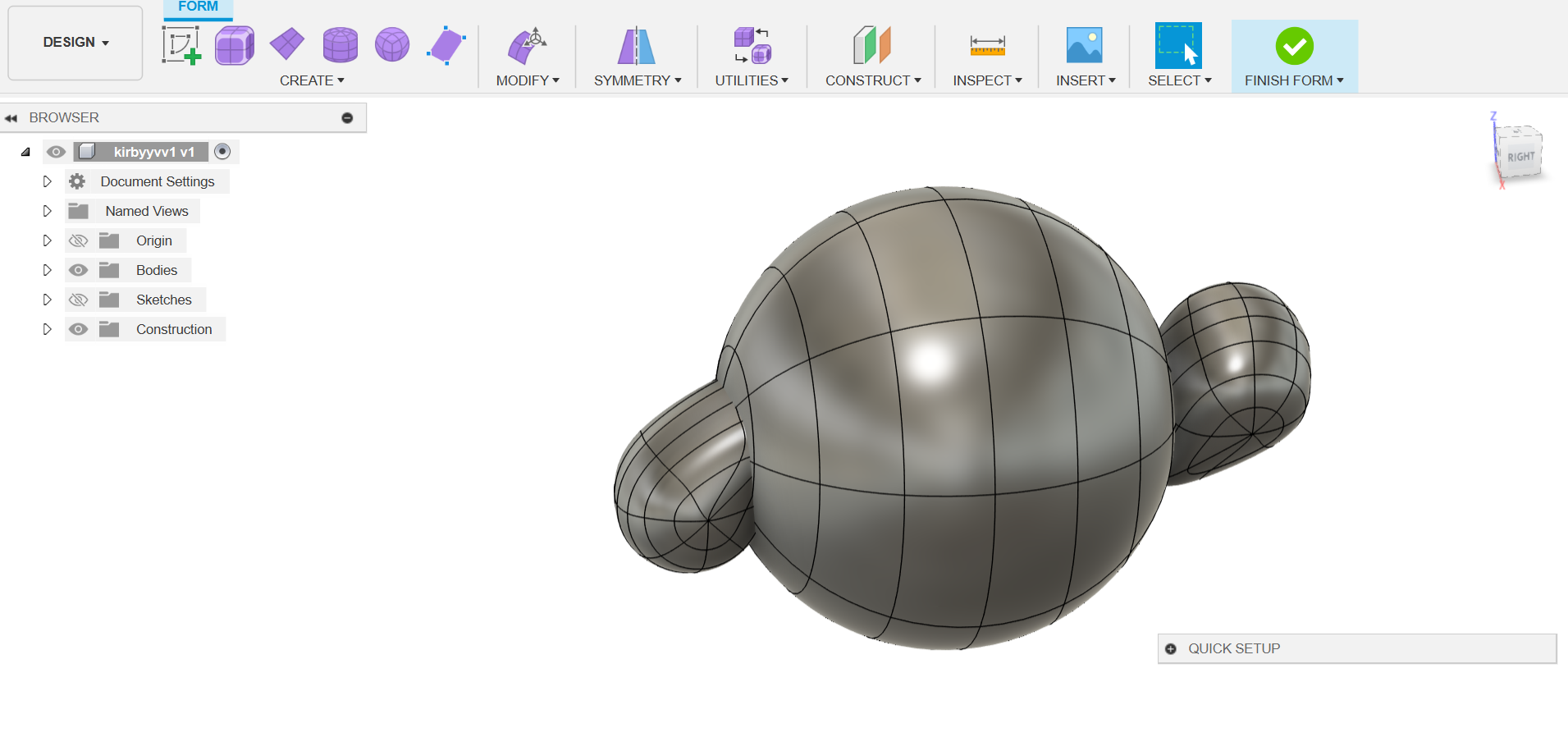The image size is (1568, 737).
Task: Click the Insert image icon
Action: coord(1084,45)
